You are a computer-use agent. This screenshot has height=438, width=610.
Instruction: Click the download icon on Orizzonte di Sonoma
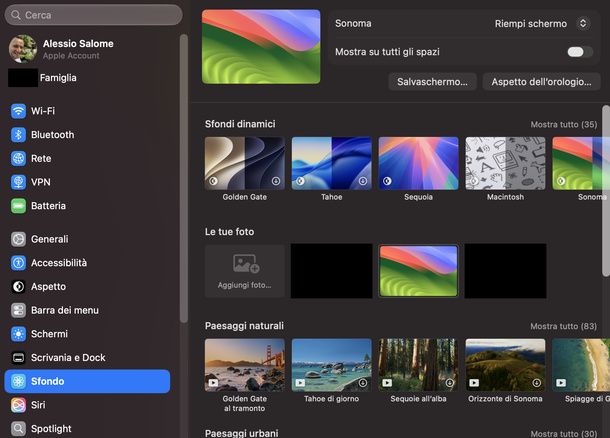click(x=536, y=383)
